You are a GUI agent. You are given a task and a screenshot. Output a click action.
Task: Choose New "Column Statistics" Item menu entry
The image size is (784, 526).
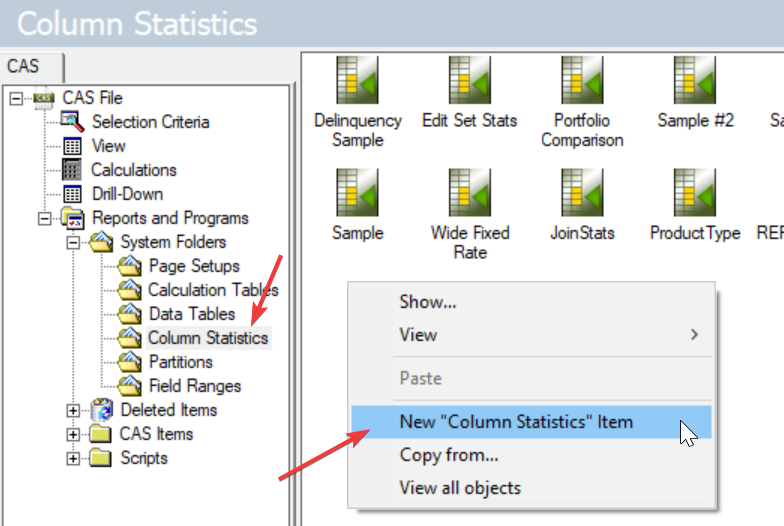coord(515,421)
